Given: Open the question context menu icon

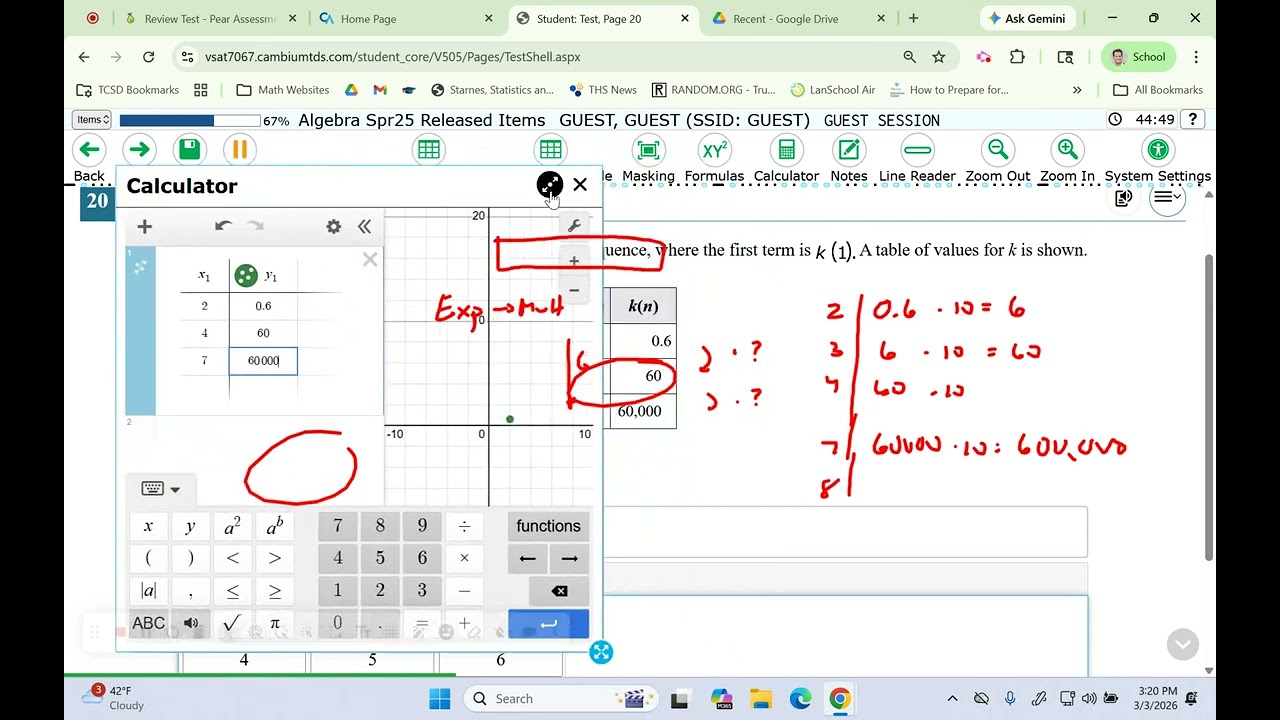Looking at the screenshot, I should tap(1166, 198).
